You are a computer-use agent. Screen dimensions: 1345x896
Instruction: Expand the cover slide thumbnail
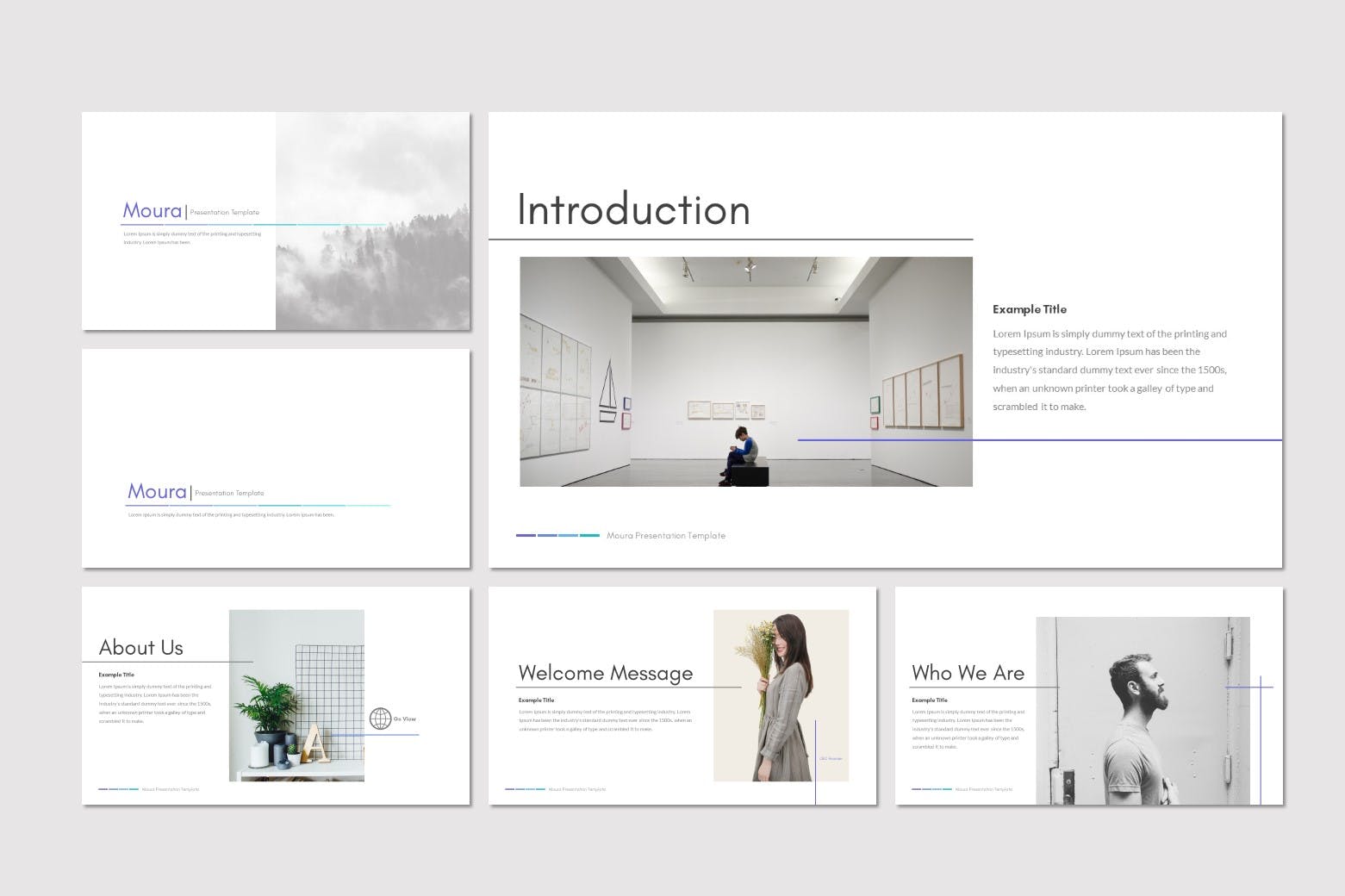pyautogui.click(x=276, y=220)
